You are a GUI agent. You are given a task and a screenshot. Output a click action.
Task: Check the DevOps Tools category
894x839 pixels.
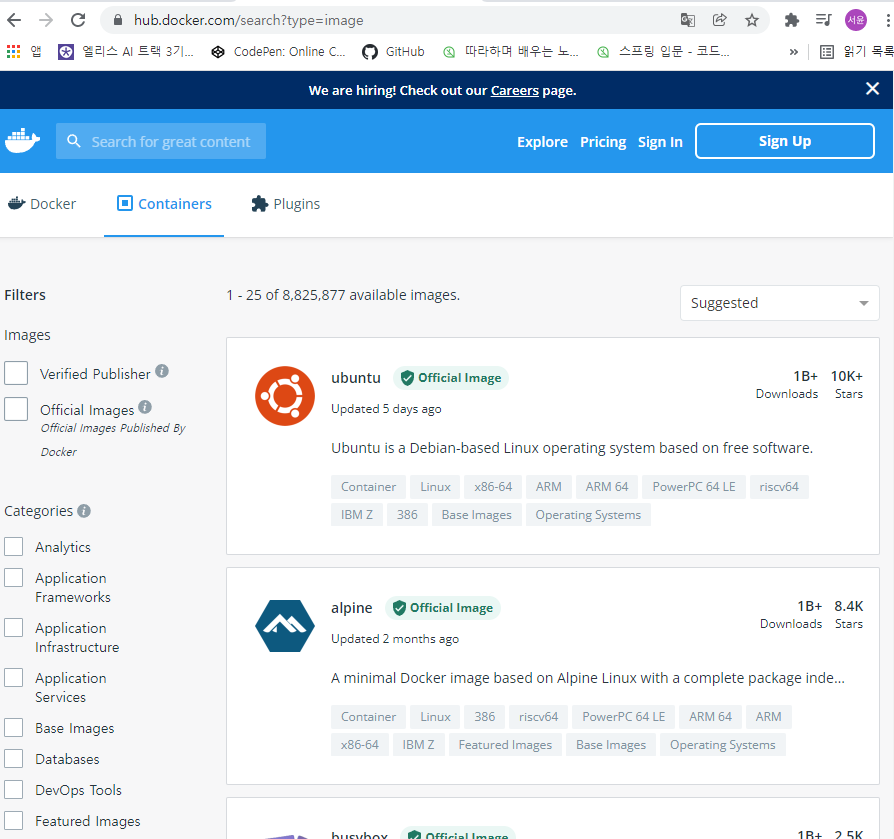[14, 789]
